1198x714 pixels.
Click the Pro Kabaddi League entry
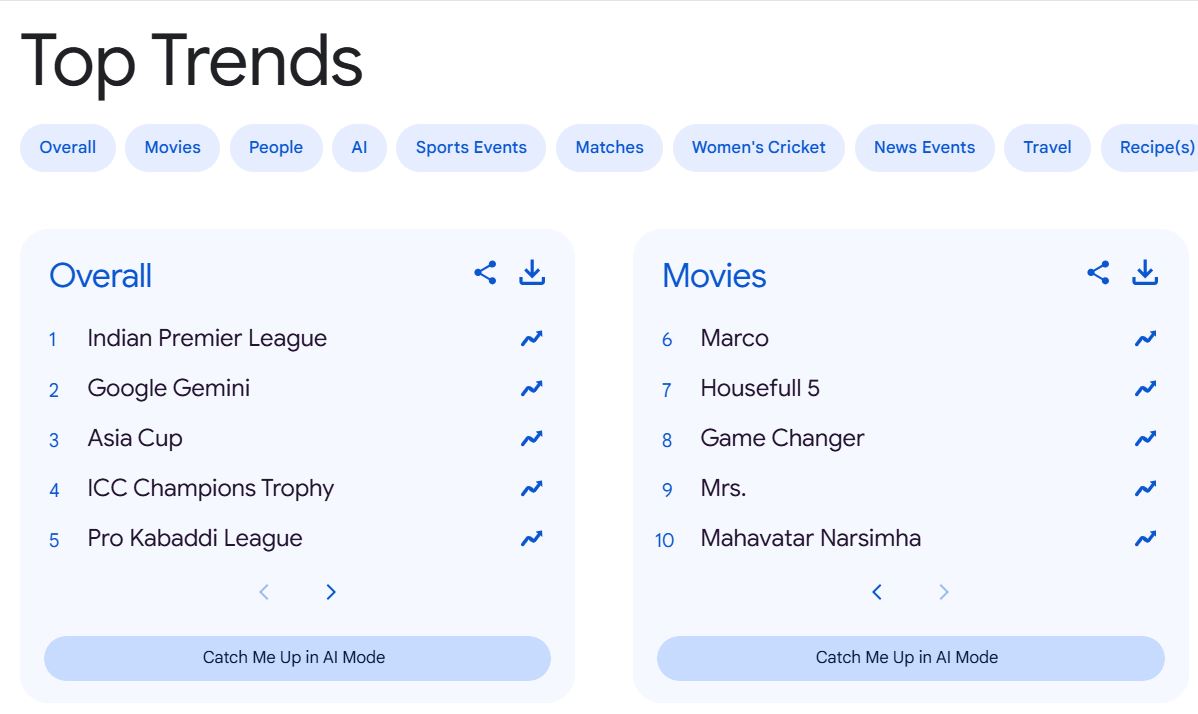(x=195, y=538)
